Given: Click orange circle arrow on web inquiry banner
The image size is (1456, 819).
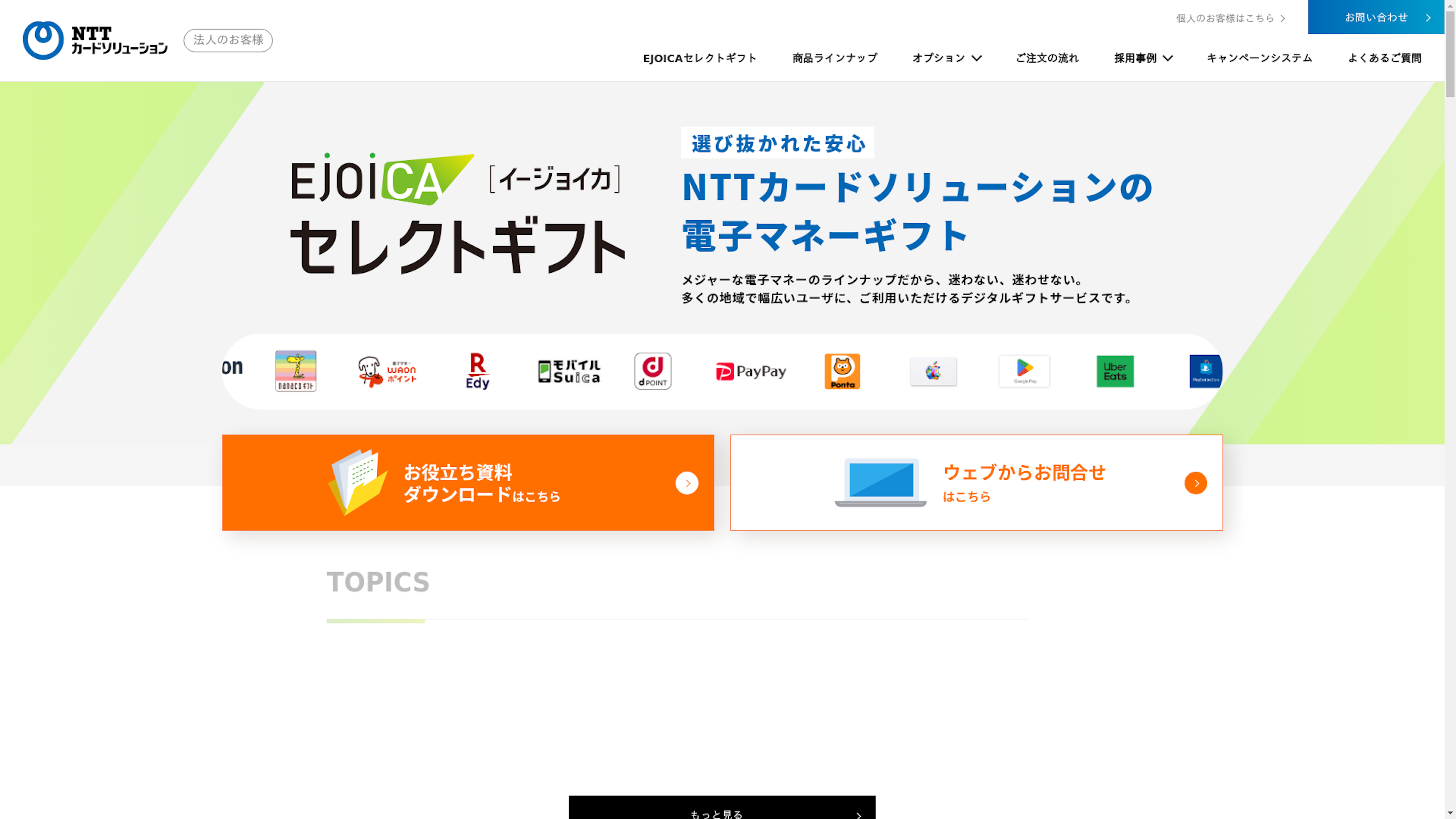Looking at the screenshot, I should (1196, 483).
